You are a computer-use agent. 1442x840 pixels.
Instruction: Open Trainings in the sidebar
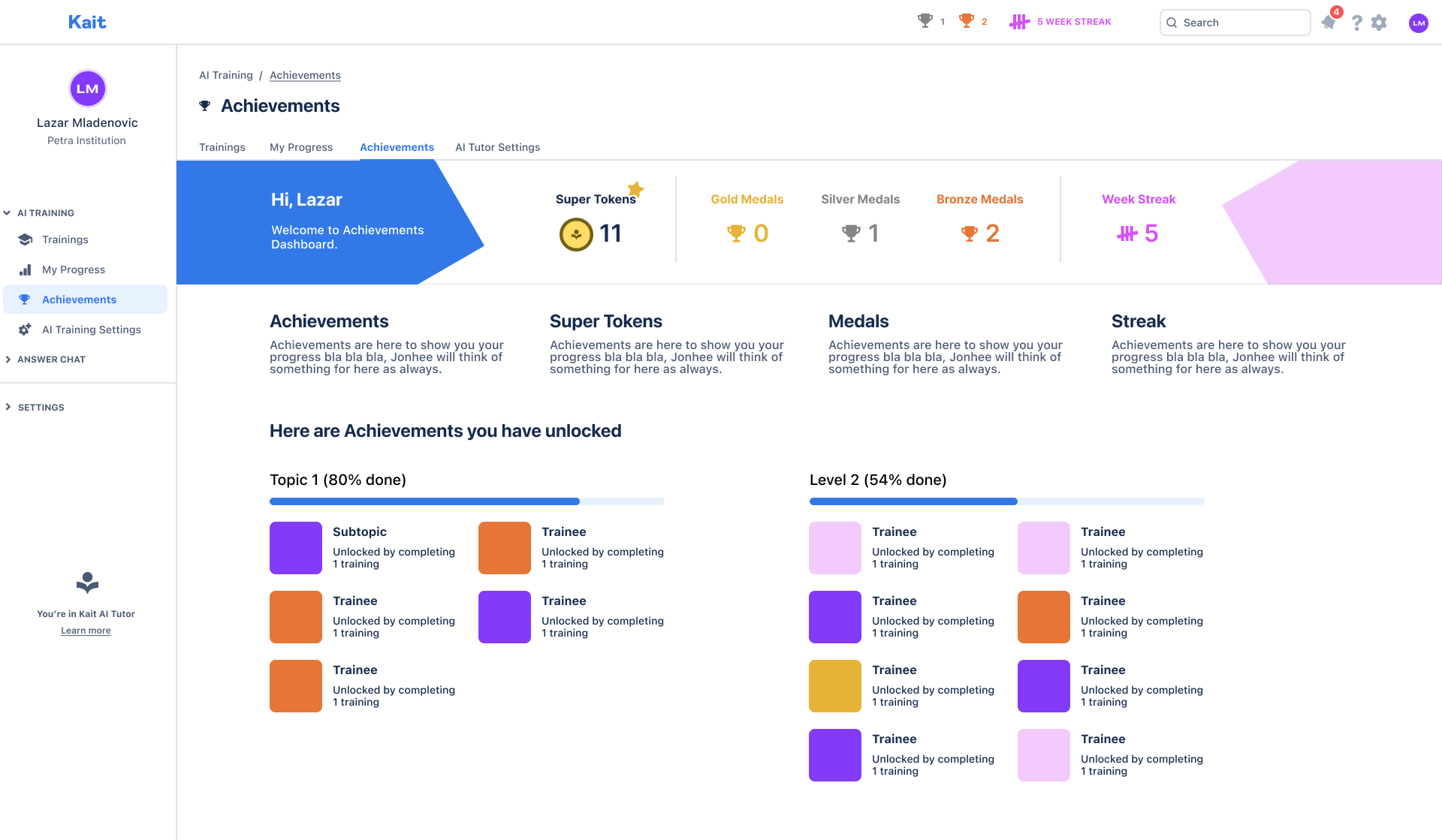(x=65, y=239)
